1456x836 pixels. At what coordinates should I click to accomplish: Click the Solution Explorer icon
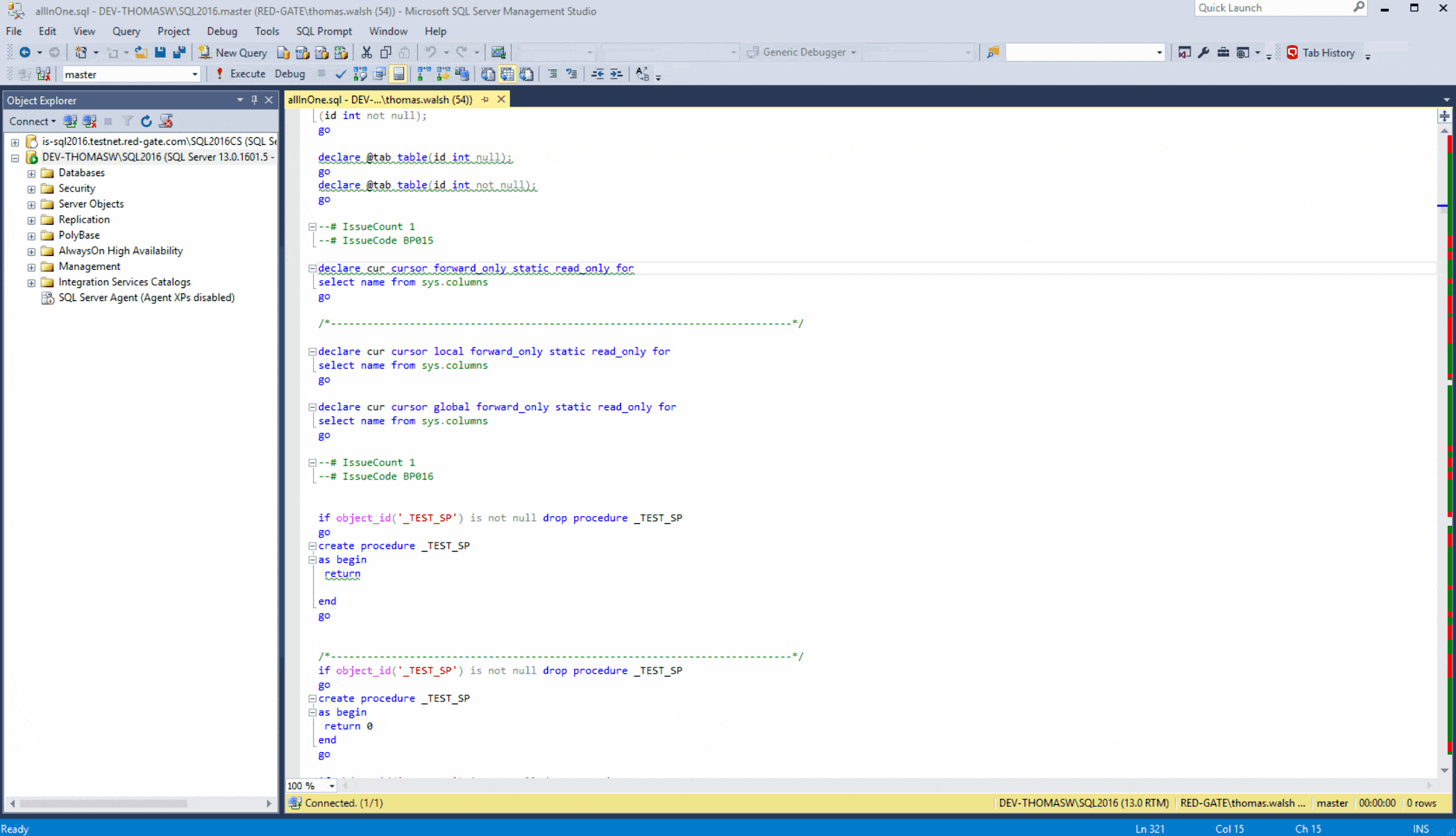(1185, 53)
